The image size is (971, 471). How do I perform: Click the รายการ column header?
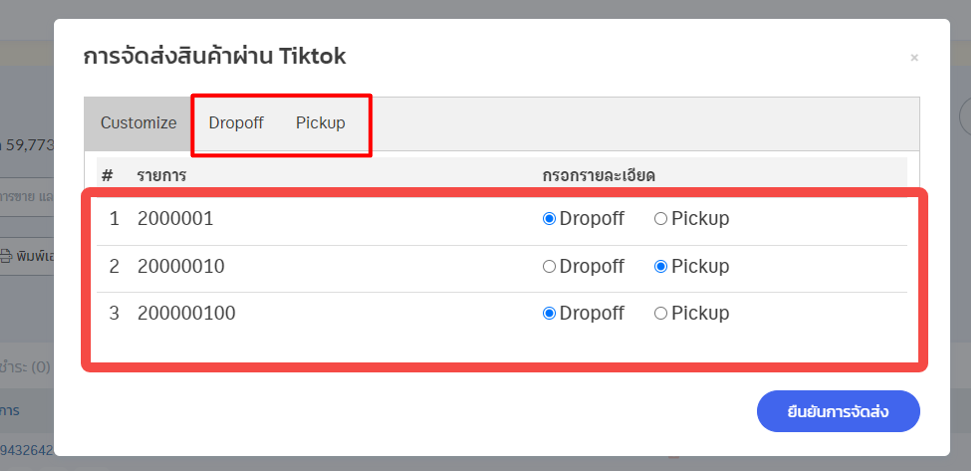click(162, 175)
